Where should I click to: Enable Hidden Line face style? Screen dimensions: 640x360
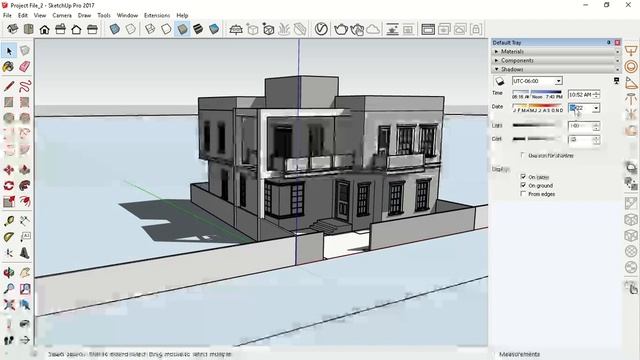pyautogui.click(x=166, y=29)
